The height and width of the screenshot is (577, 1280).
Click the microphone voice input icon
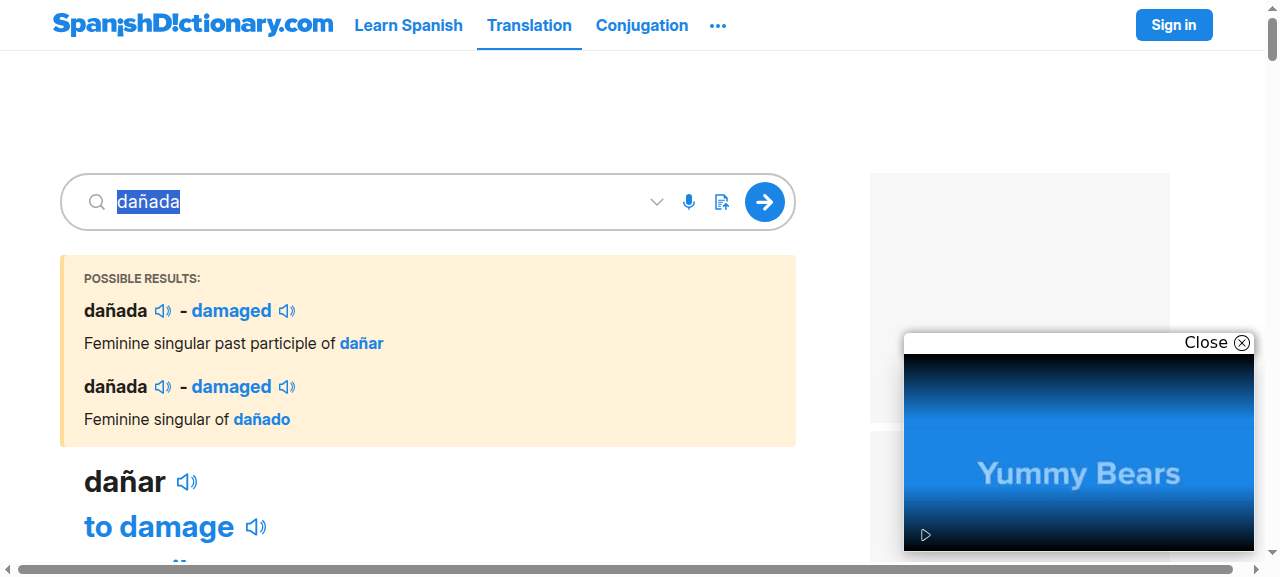pyautogui.click(x=689, y=202)
